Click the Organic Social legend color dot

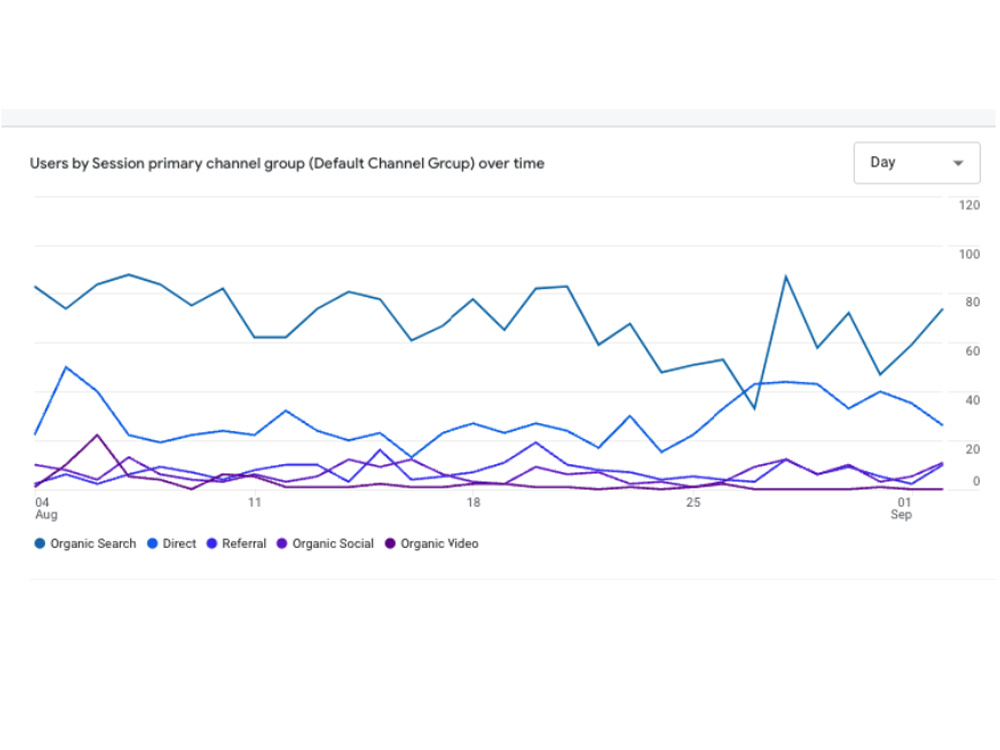[x=282, y=543]
